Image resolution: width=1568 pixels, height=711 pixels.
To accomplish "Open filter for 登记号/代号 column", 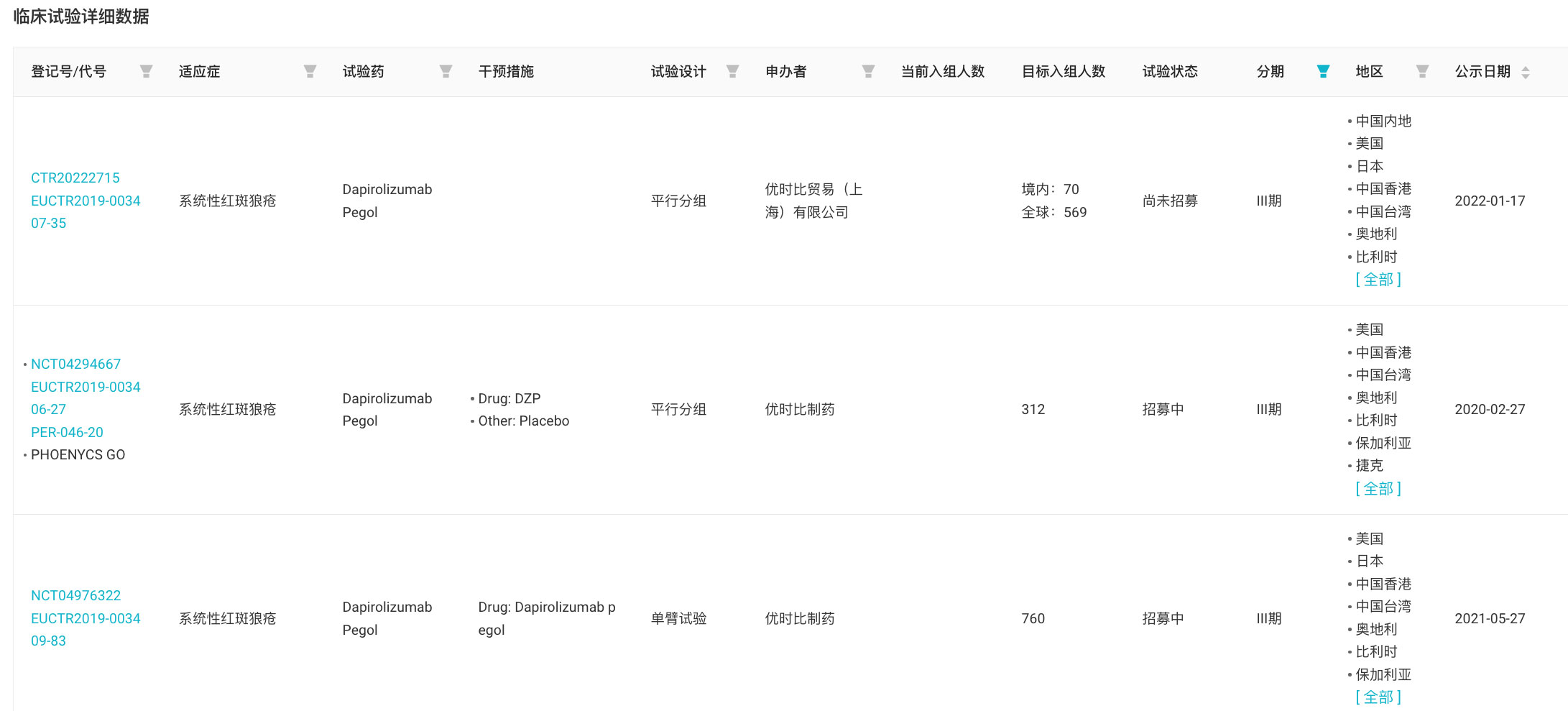I will (146, 71).
